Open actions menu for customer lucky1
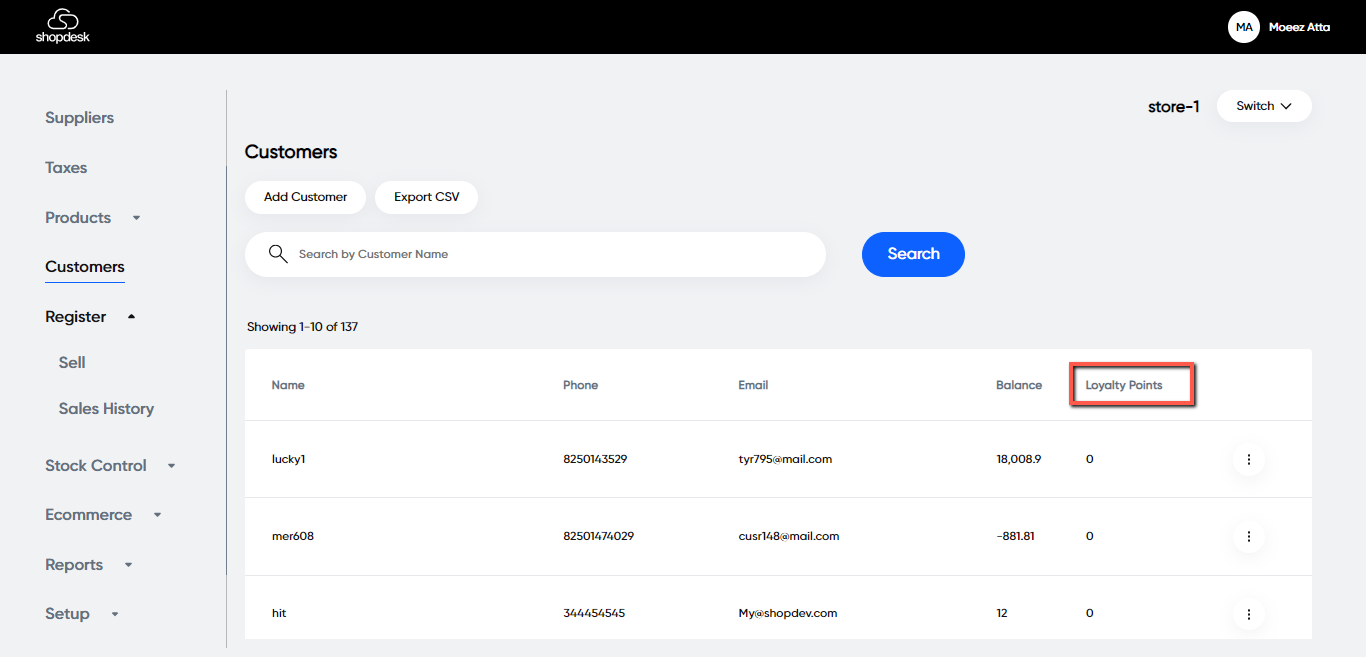Image resolution: width=1366 pixels, height=657 pixels. (1248, 459)
